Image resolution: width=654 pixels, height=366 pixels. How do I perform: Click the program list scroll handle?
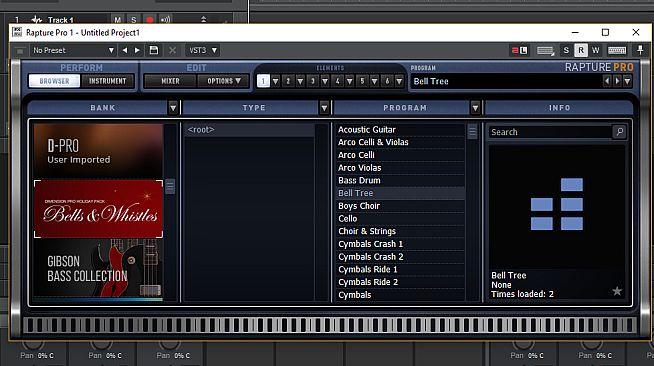[472, 132]
